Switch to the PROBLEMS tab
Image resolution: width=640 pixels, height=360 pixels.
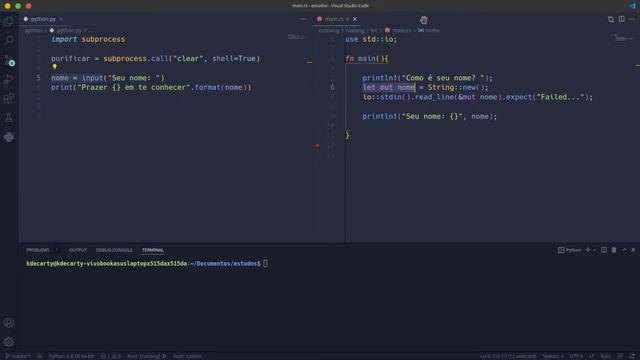[38, 250]
